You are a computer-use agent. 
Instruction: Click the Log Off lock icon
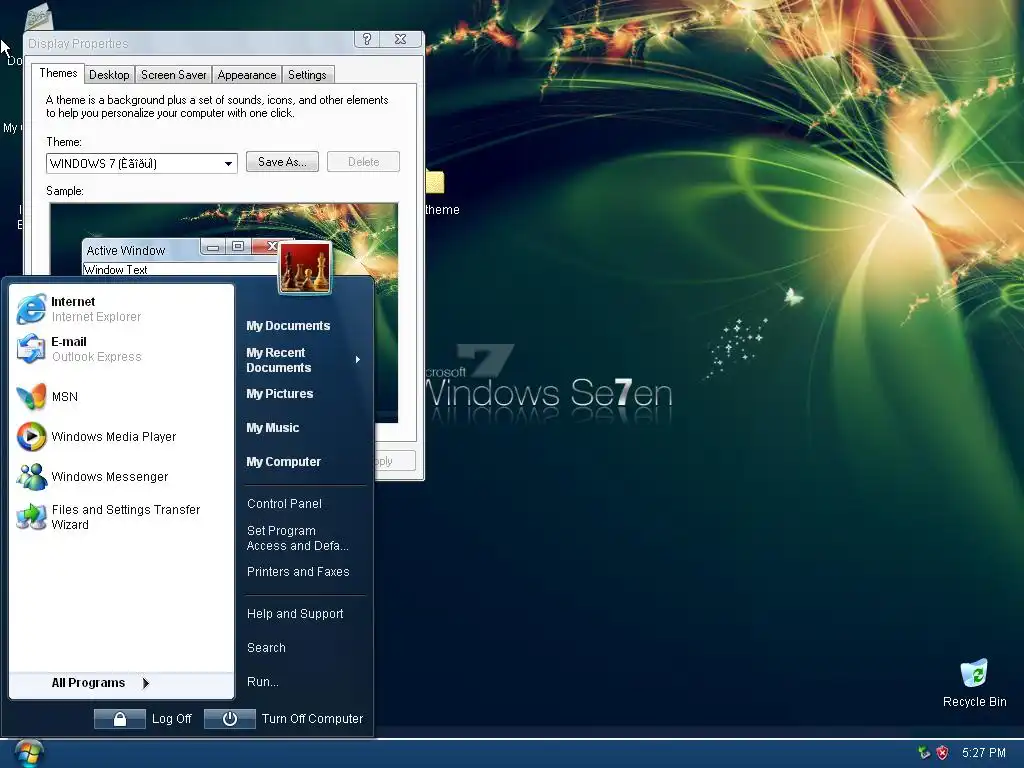[x=120, y=719]
